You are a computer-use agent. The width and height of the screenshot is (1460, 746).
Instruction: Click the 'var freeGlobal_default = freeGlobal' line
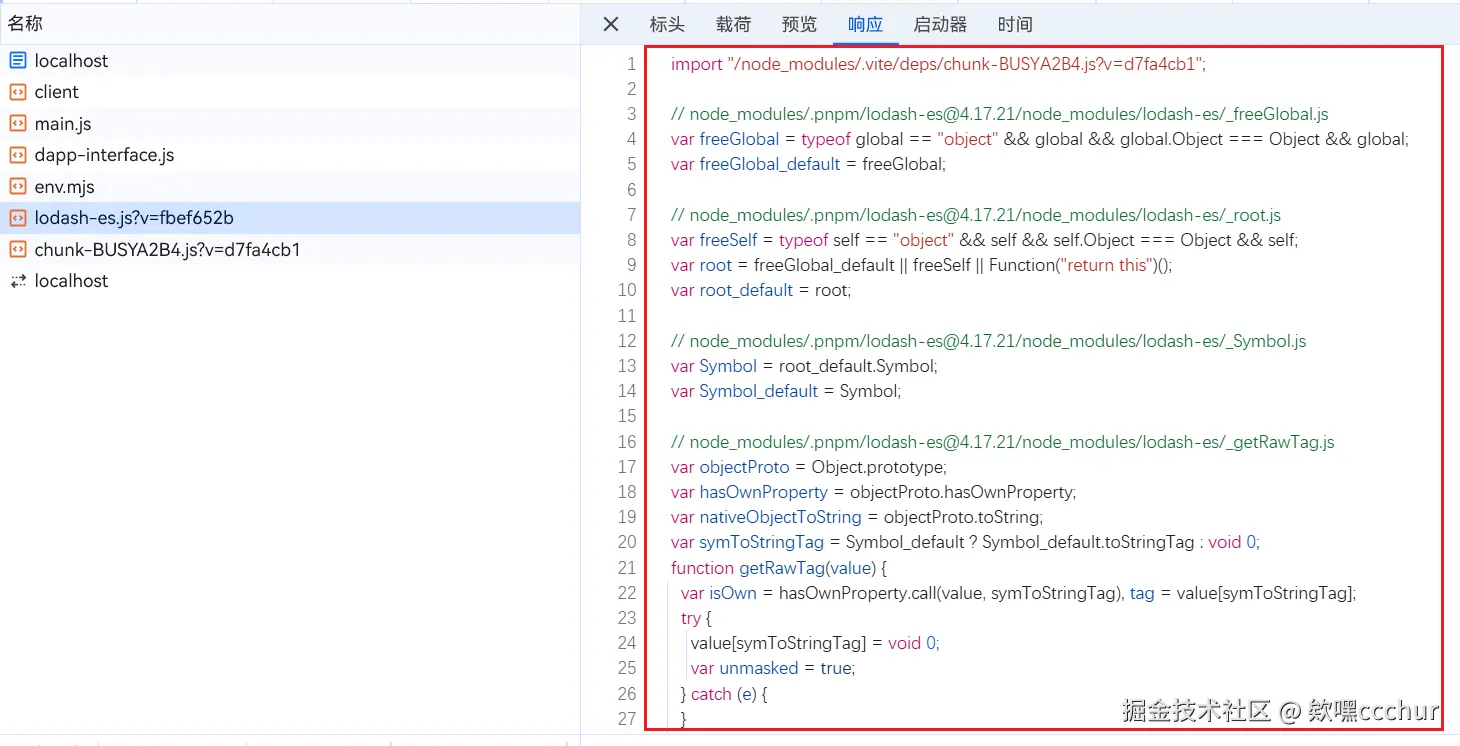808,164
